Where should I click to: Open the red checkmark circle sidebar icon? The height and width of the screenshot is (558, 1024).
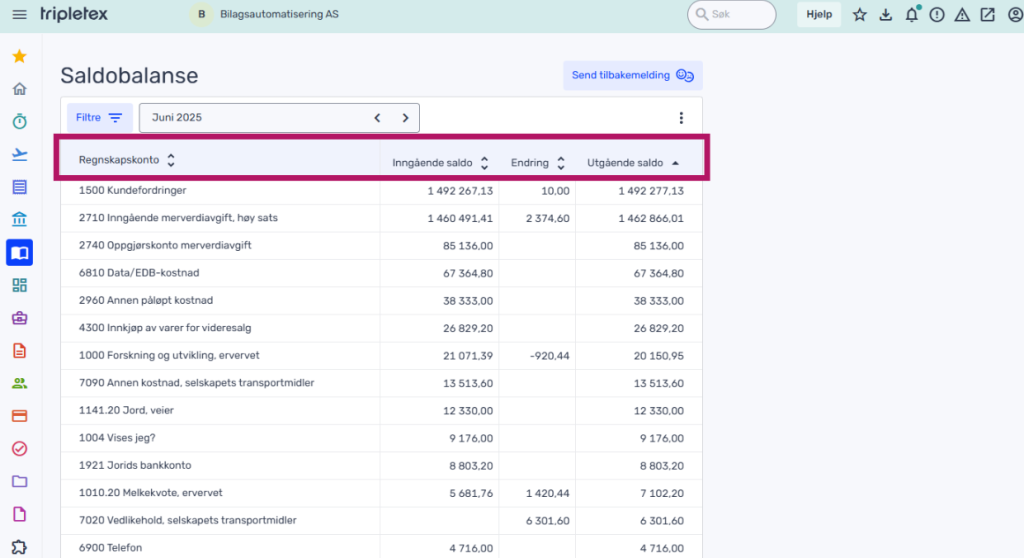pos(20,449)
